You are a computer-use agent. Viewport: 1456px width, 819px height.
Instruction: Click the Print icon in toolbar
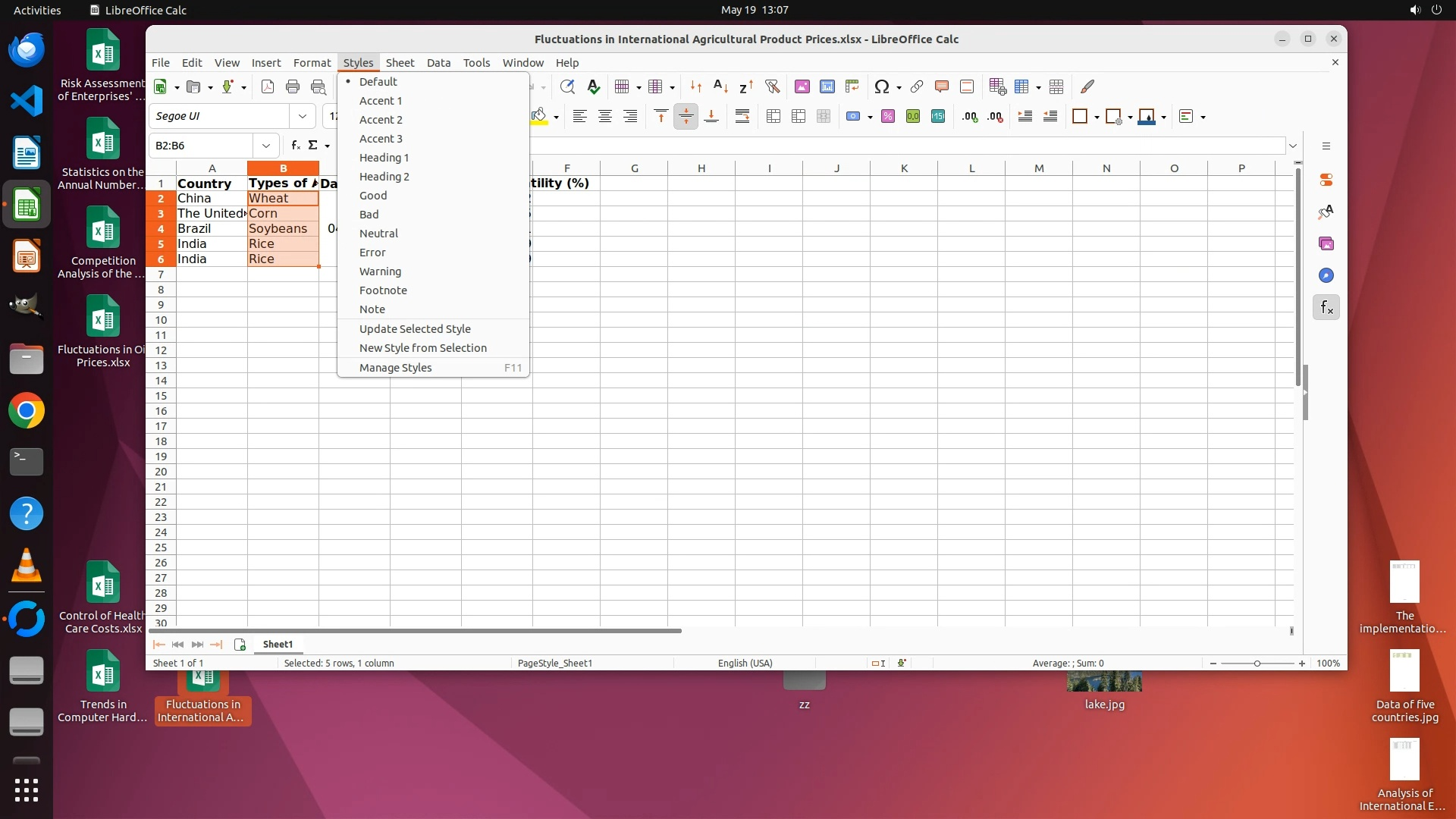coord(293,86)
